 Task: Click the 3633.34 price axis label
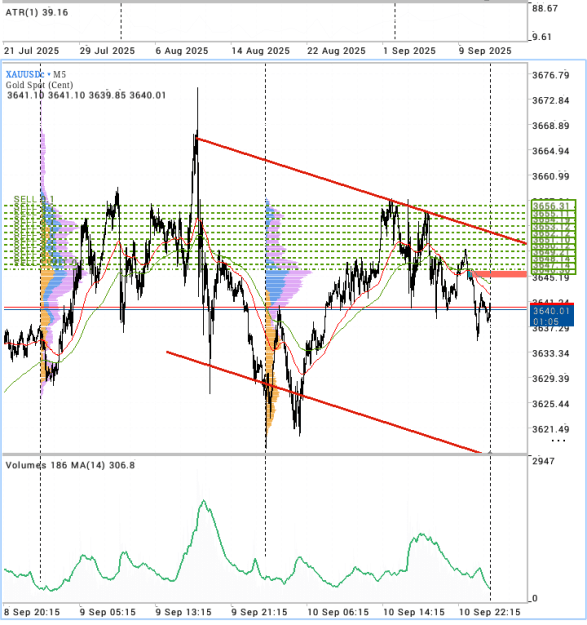(x=551, y=354)
